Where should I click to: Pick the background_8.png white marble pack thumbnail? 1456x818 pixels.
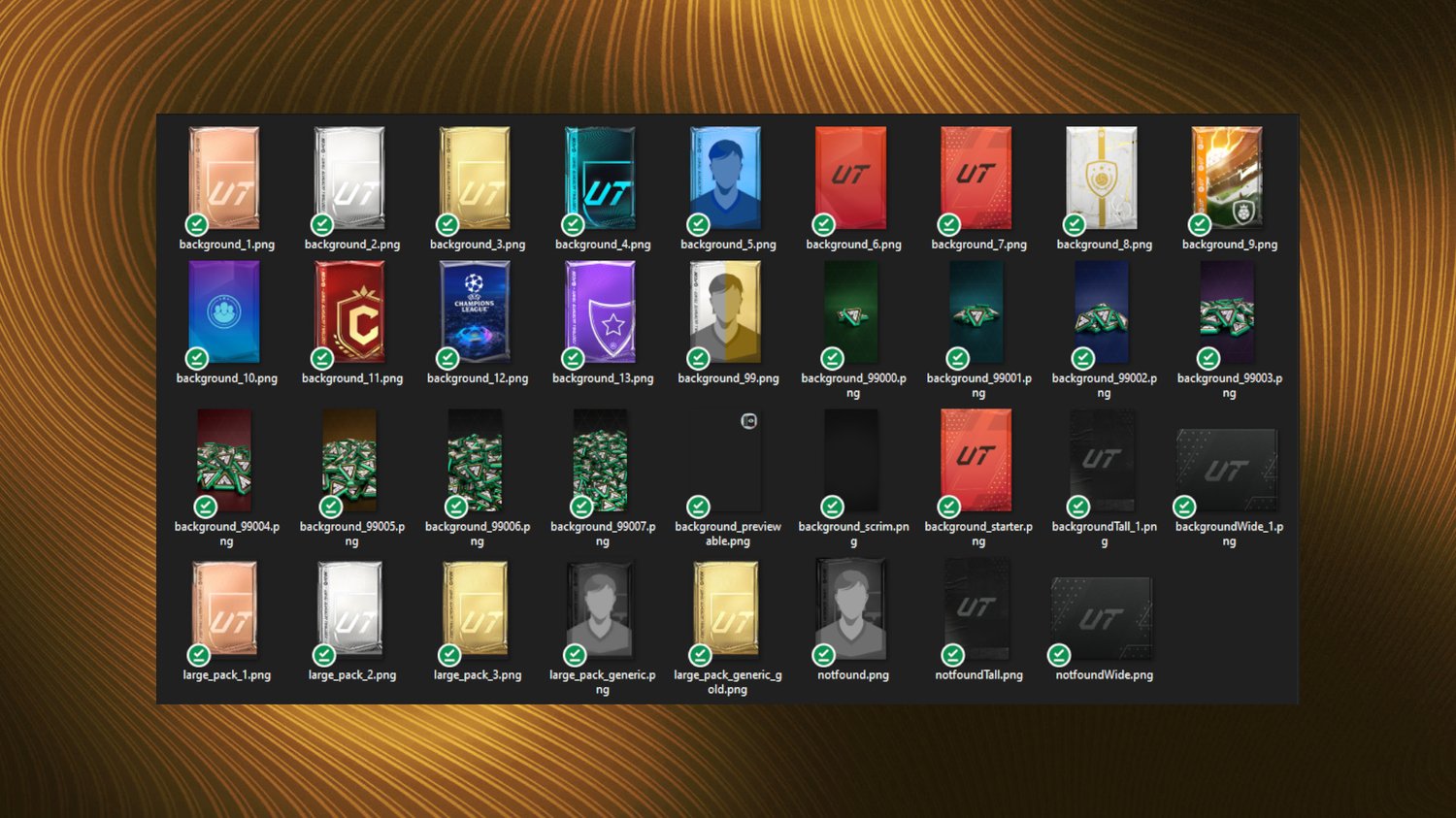(1101, 179)
